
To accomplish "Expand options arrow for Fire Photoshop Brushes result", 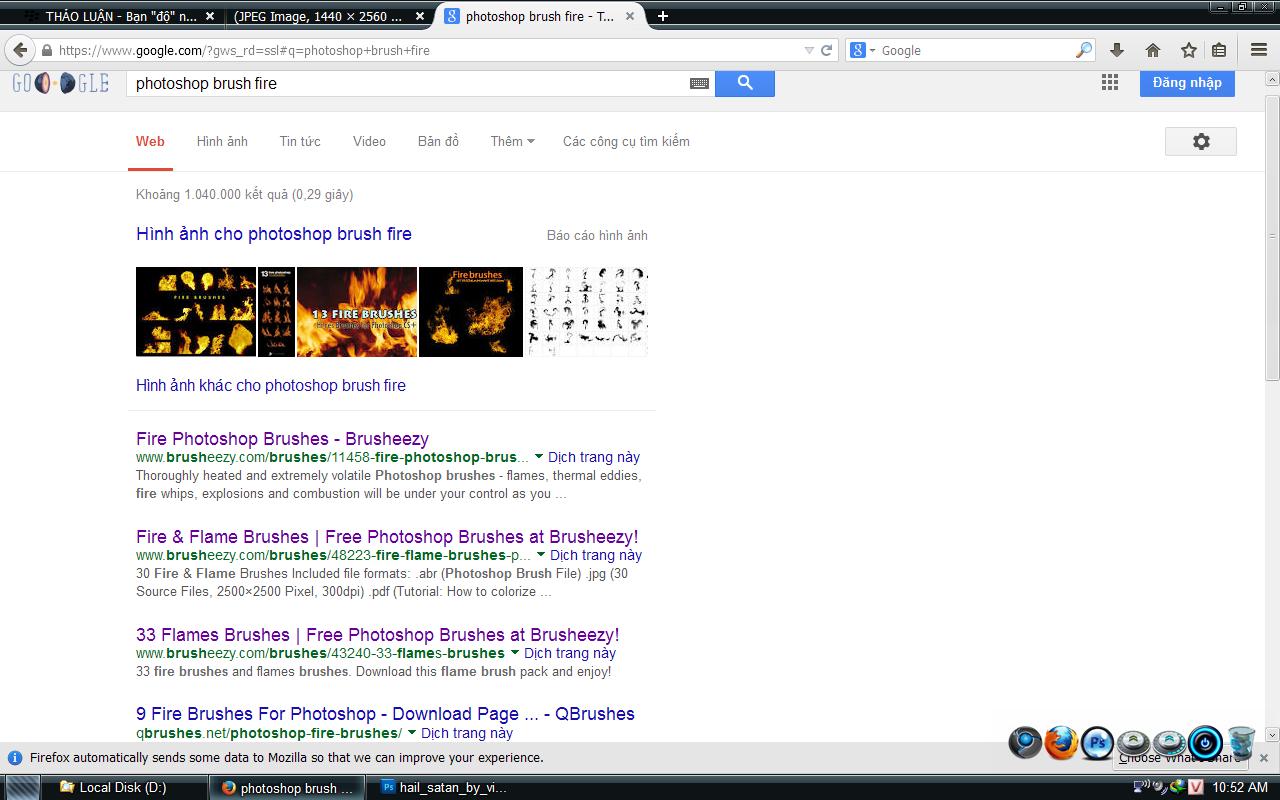I will [539, 457].
